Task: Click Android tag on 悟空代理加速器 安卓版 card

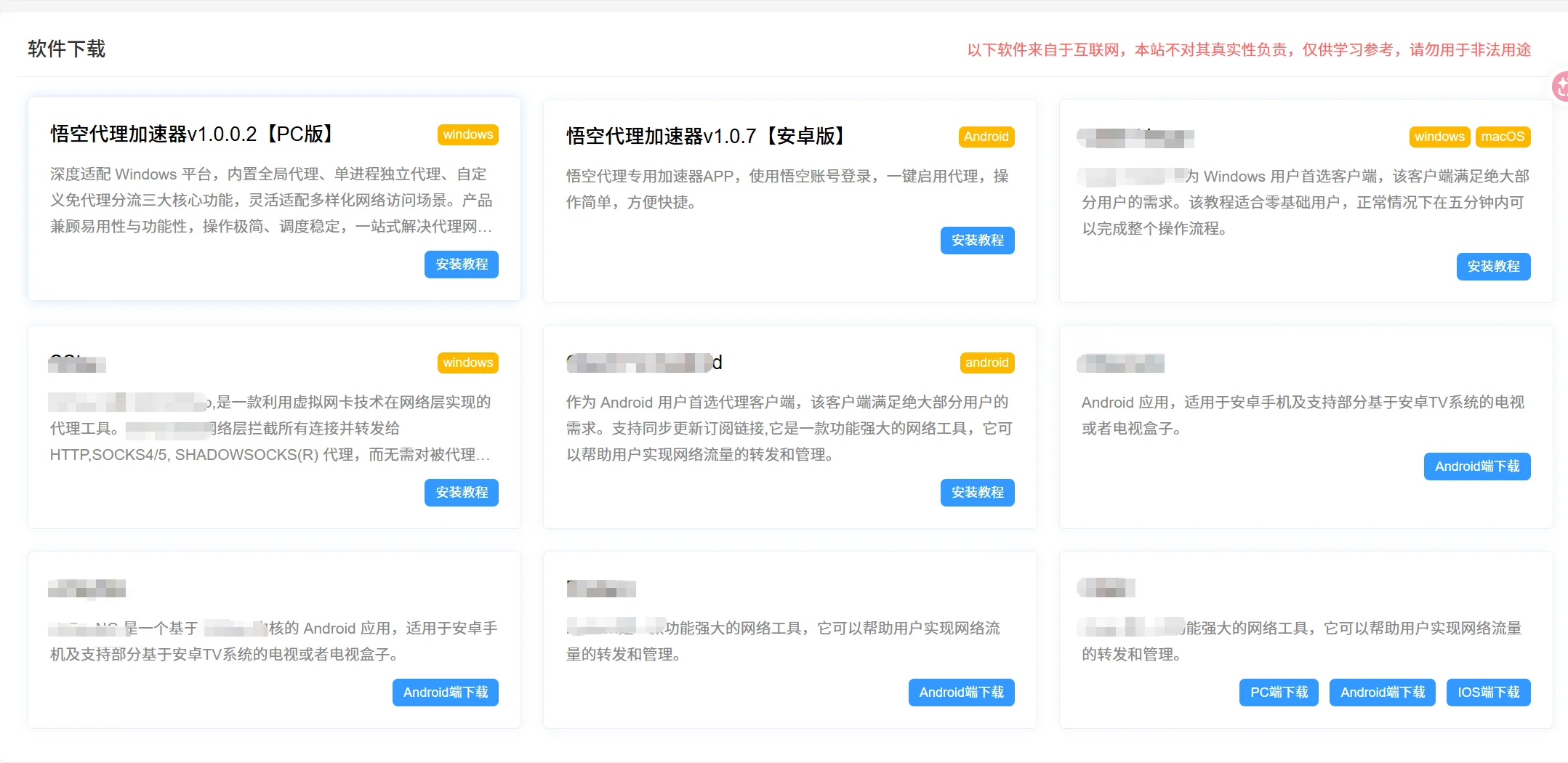Action: [x=986, y=137]
